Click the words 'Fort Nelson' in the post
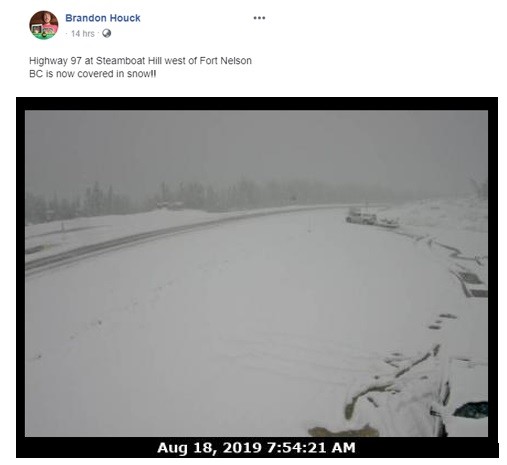This screenshot has width=507, height=465. click(225, 61)
